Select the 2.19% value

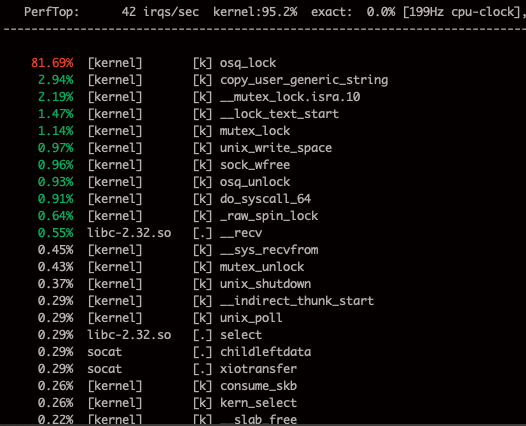(x=55, y=97)
